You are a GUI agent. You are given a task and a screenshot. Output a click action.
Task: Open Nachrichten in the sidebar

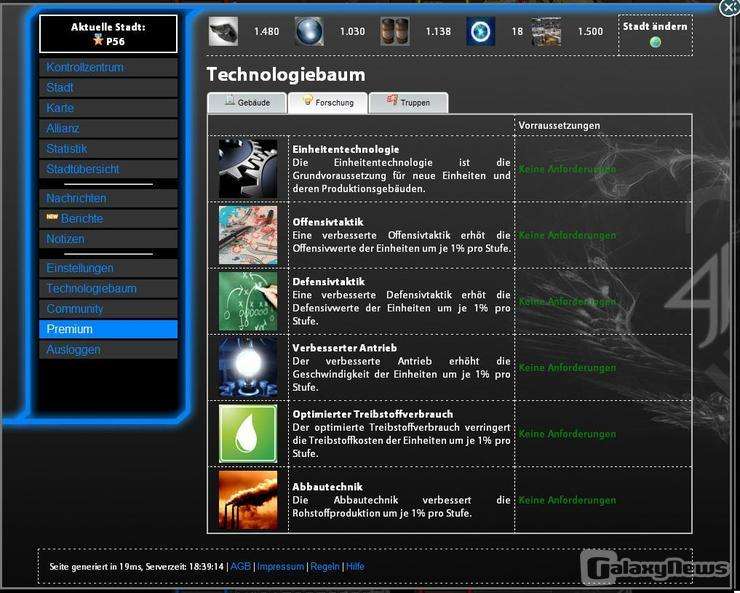[x=109, y=199]
